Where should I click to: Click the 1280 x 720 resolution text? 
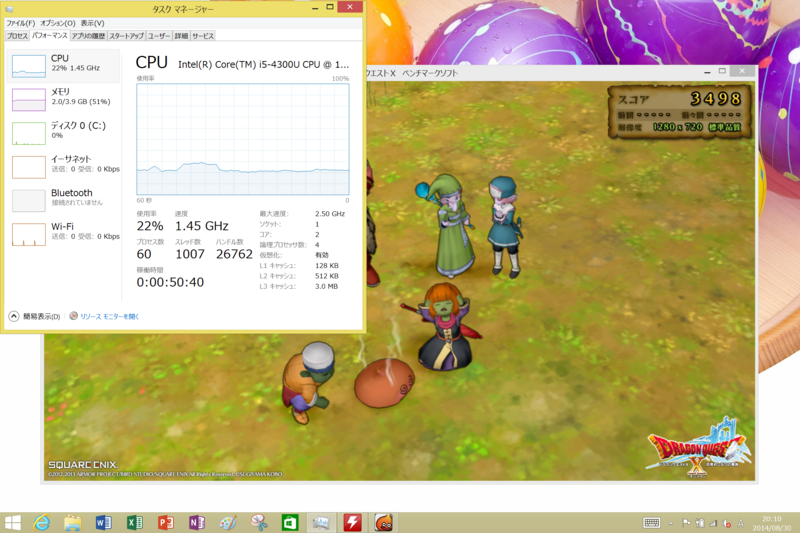pyautogui.click(x=678, y=126)
